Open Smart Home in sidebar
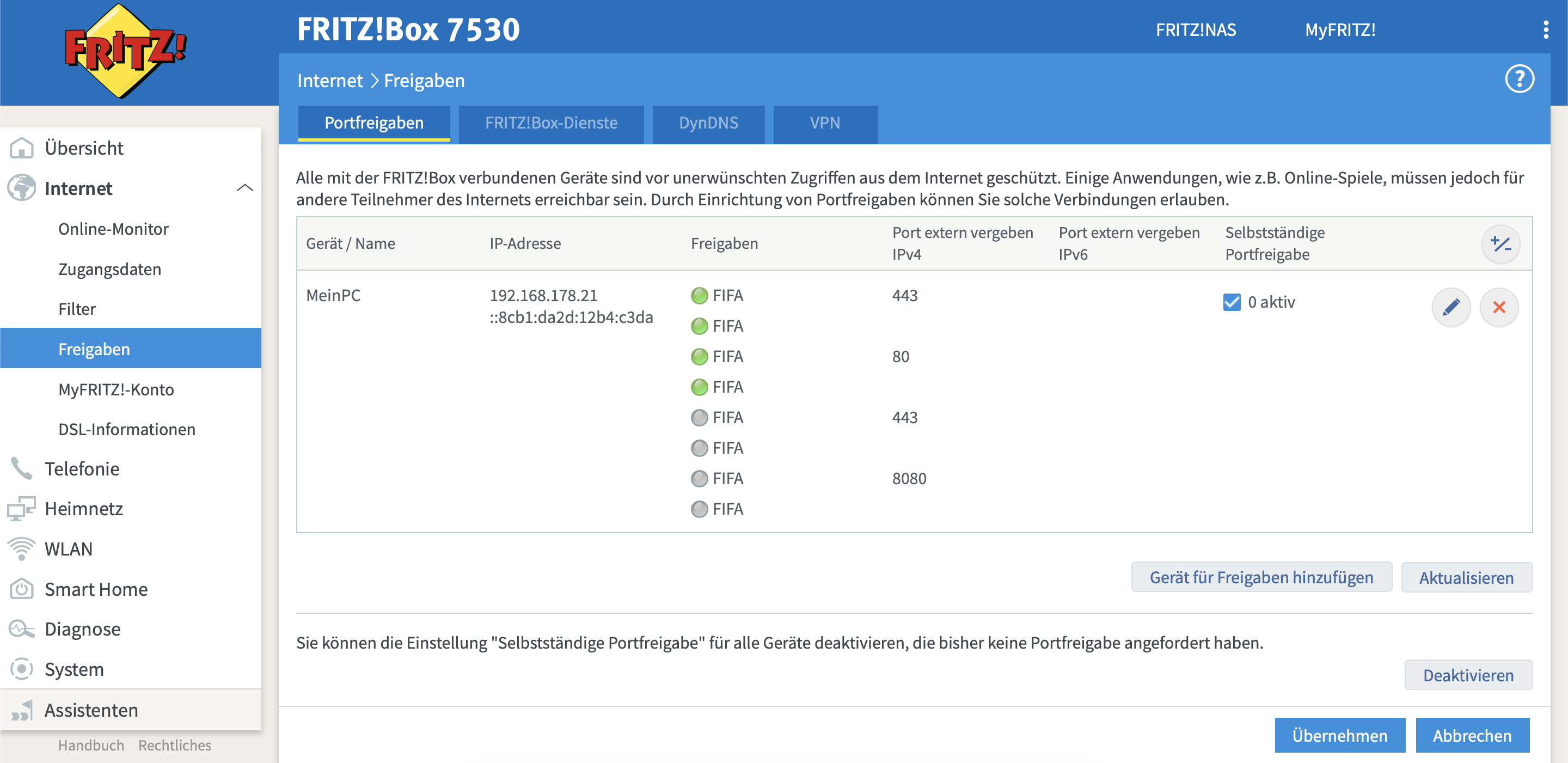 click(96, 589)
